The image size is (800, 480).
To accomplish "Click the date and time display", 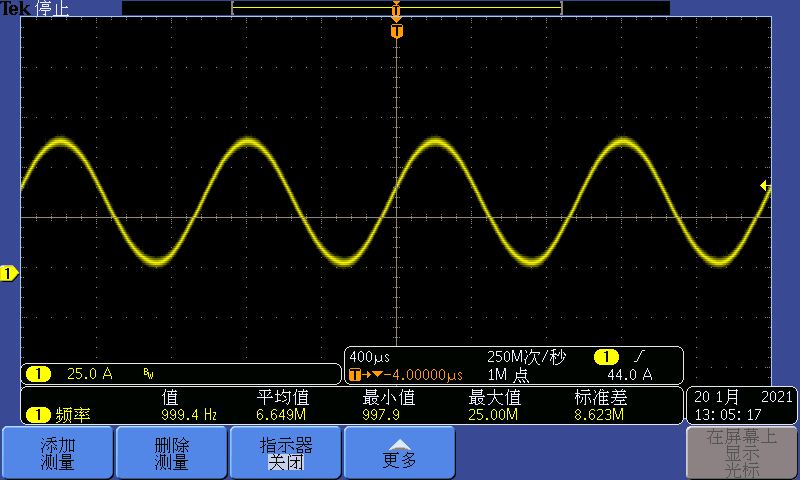I will (x=741, y=404).
